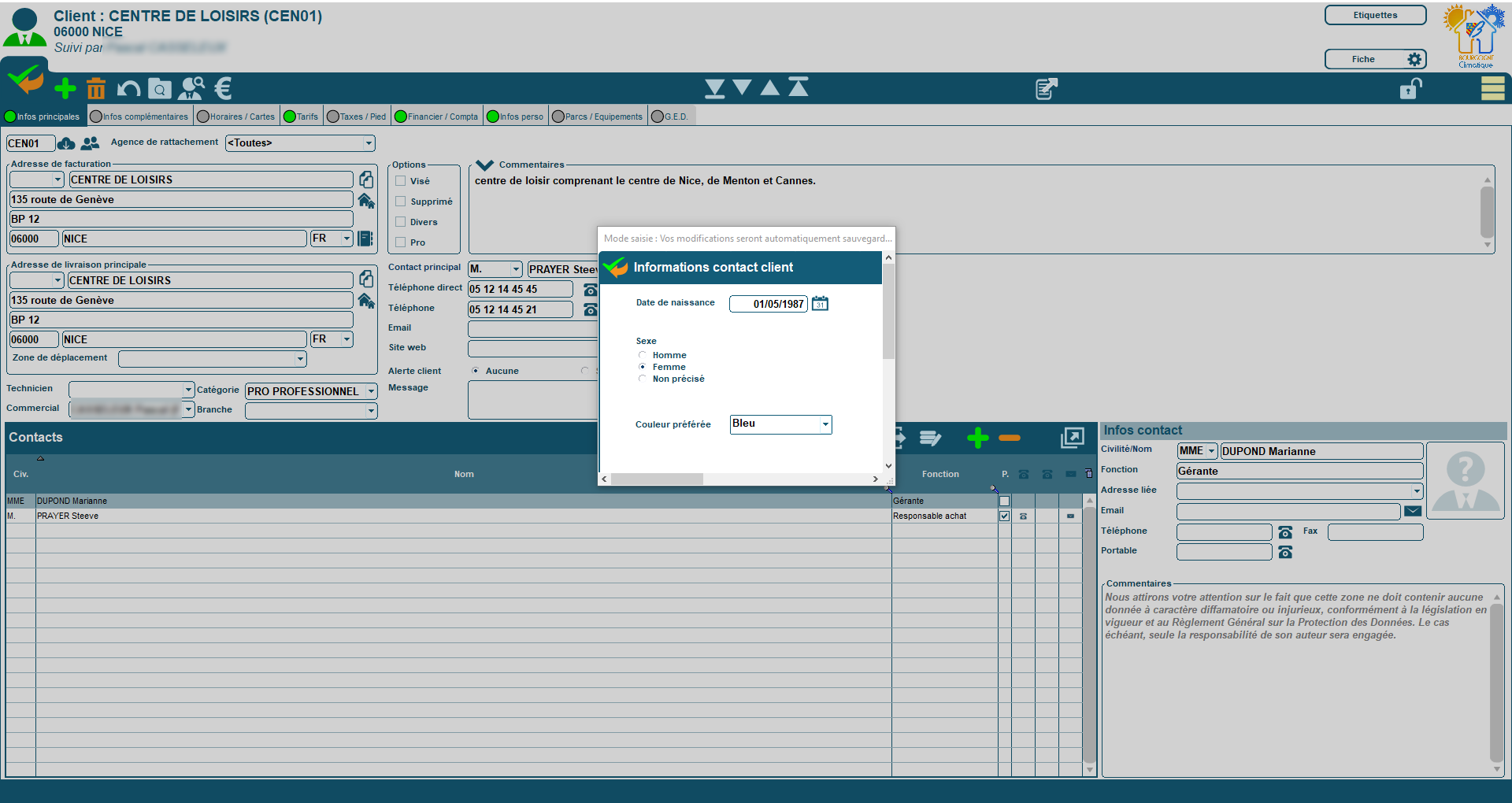The height and width of the screenshot is (803, 1512).
Task: Click house icon next to billing street
Action: (366, 200)
